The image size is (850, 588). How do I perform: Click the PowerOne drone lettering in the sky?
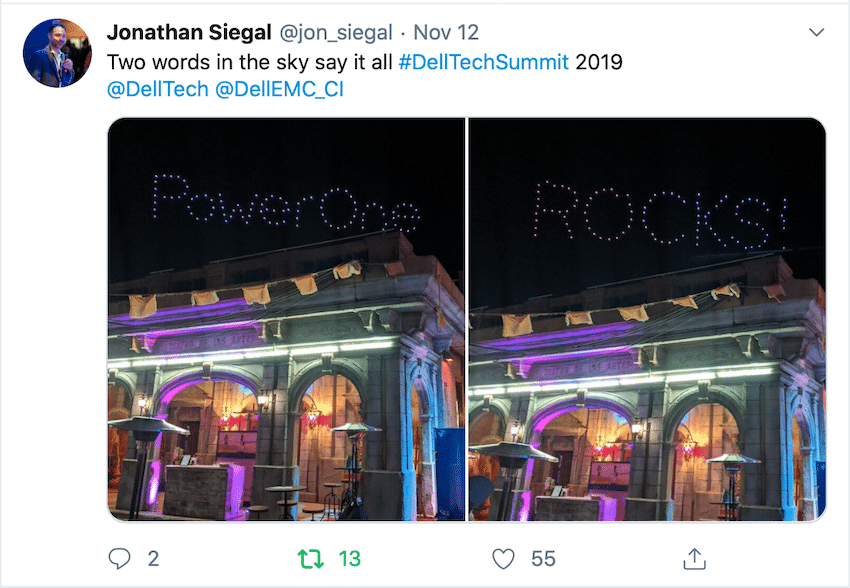(286, 202)
